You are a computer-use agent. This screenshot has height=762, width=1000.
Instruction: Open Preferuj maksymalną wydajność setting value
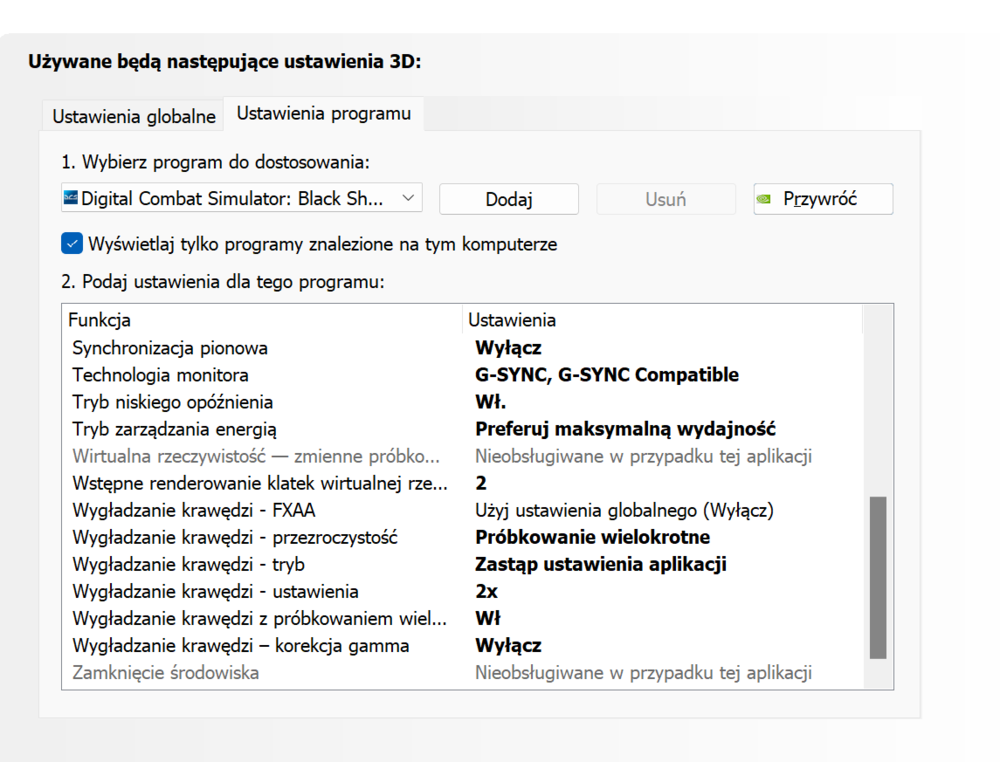[625, 429]
